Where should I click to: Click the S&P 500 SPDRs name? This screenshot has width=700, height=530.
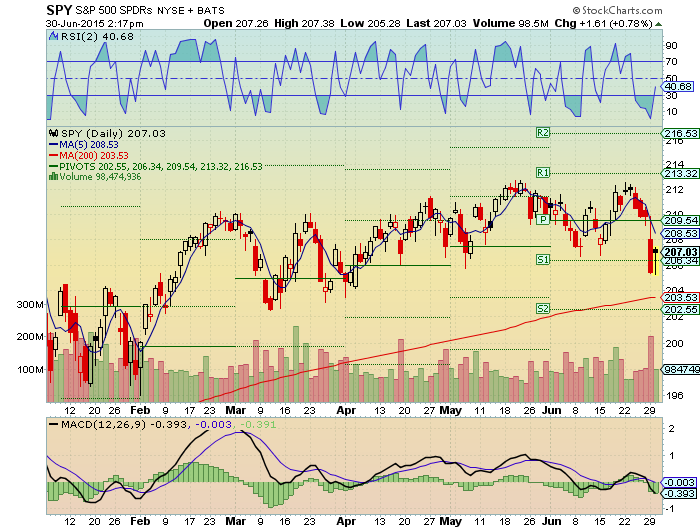(115, 10)
